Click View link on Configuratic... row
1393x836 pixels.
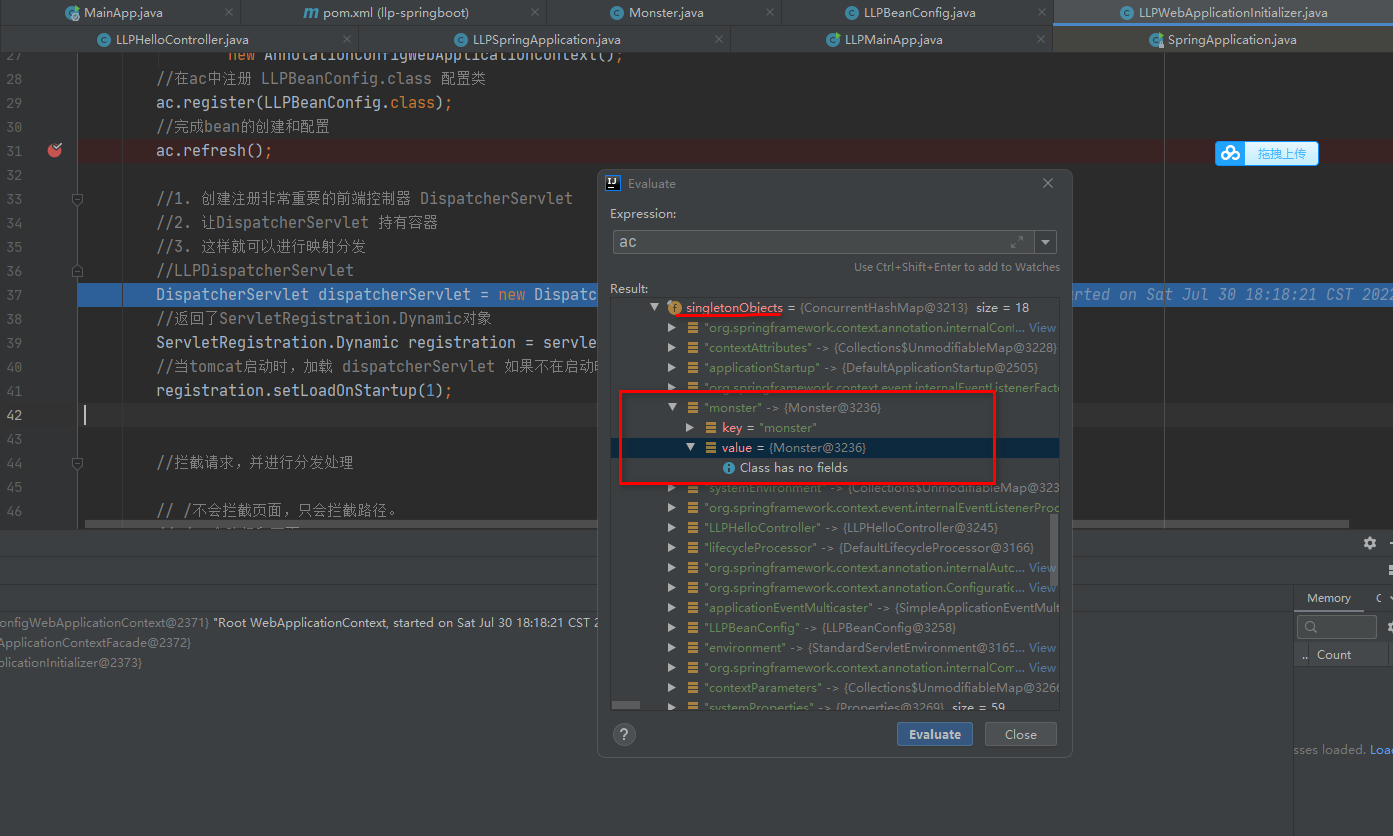[1043, 587]
